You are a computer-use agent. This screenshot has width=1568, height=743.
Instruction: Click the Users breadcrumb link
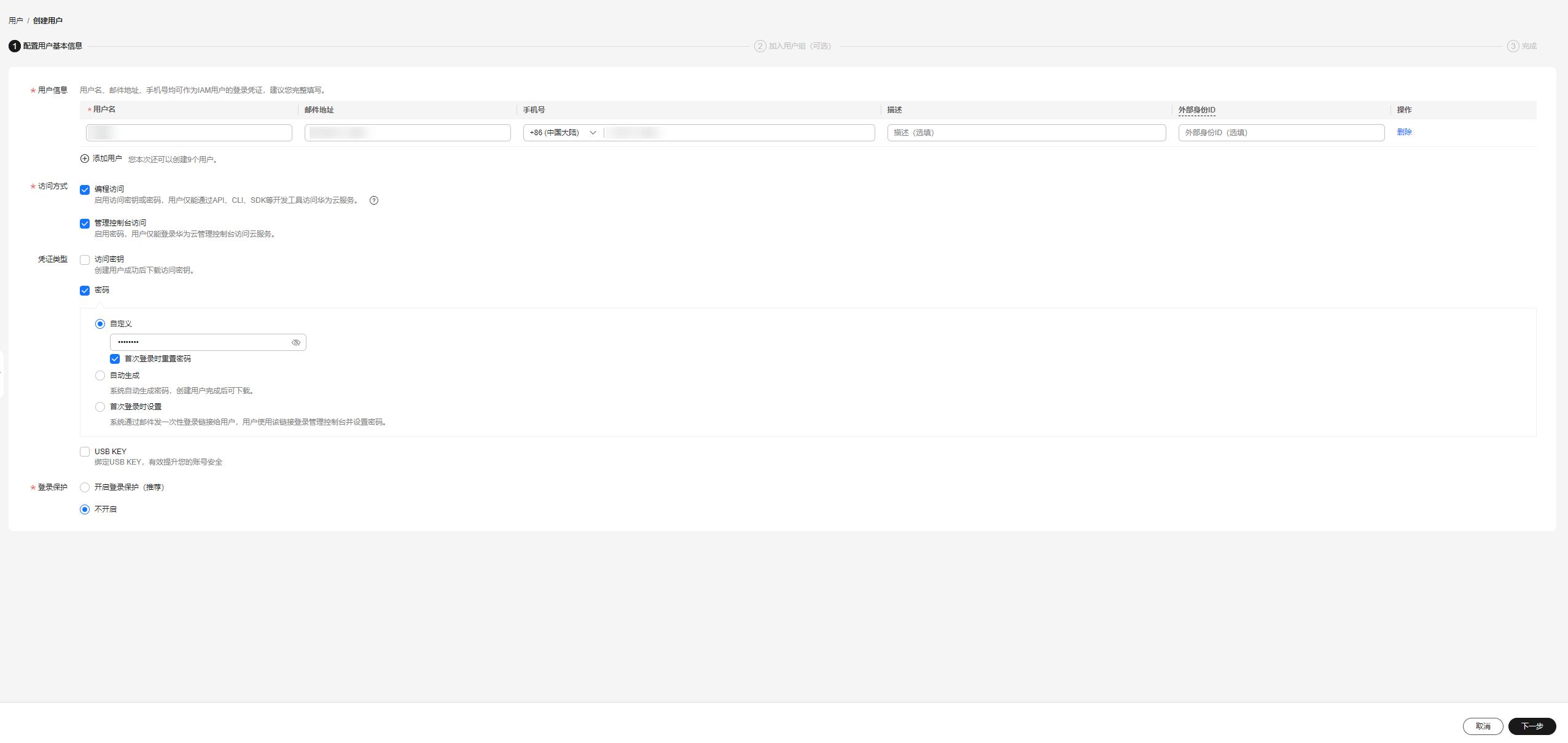pos(16,21)
